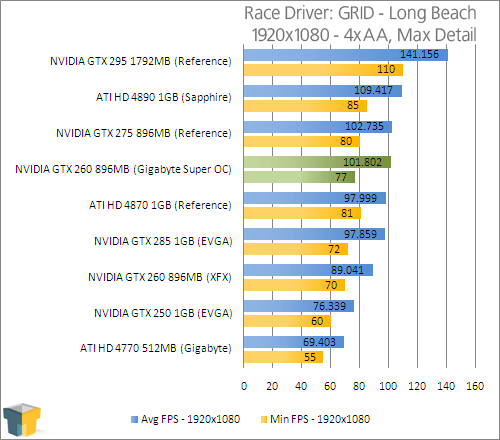Select the 'Min FPS - 1920x1080' legend label

click(x=320, y=419)
